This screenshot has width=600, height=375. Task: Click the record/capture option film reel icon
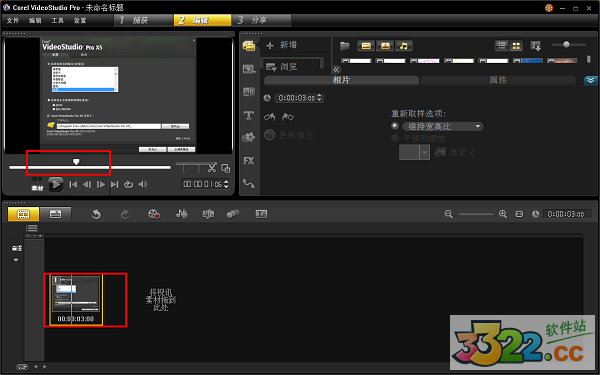pyautogui.click(x=154, y=214)
